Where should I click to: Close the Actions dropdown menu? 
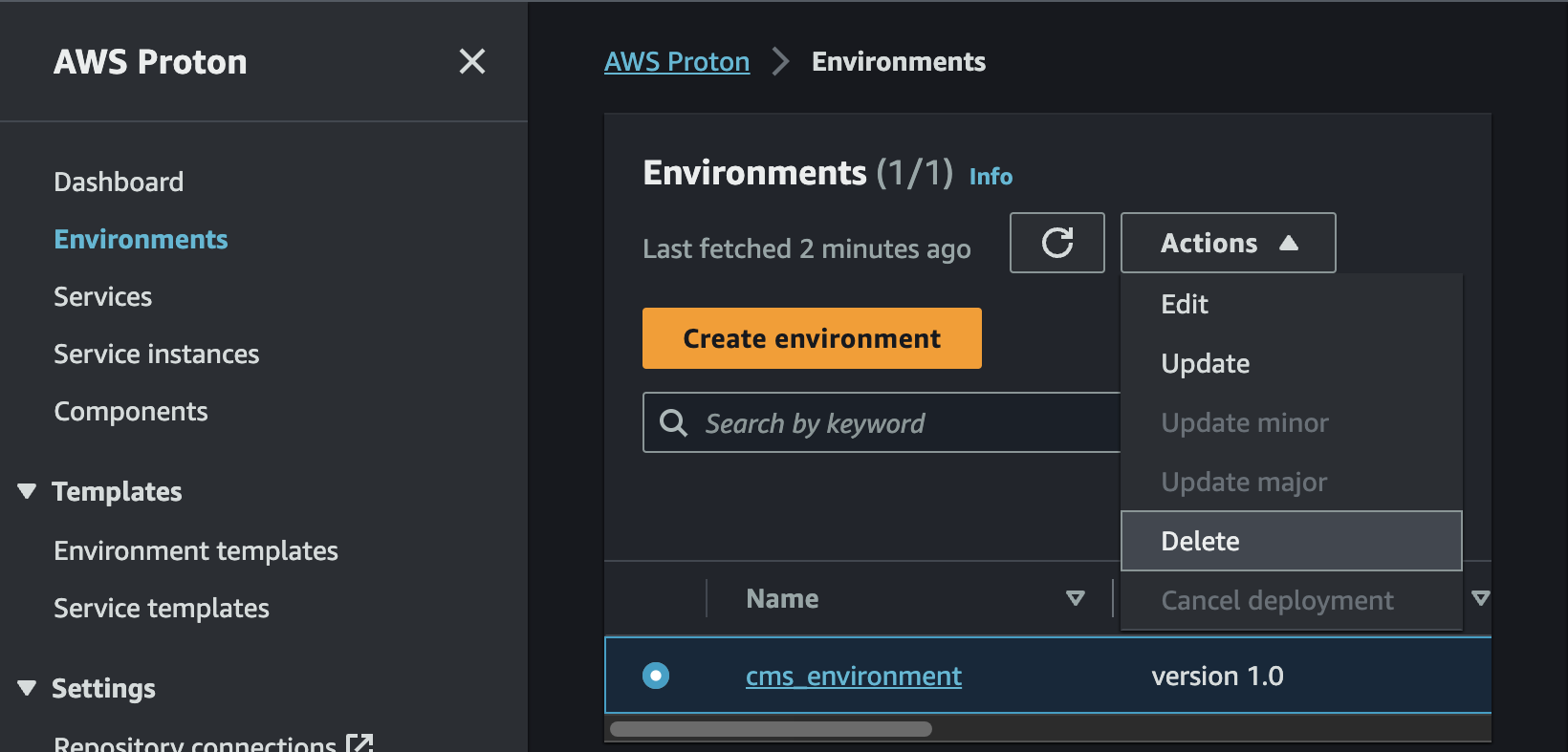tap(1228, 243)
